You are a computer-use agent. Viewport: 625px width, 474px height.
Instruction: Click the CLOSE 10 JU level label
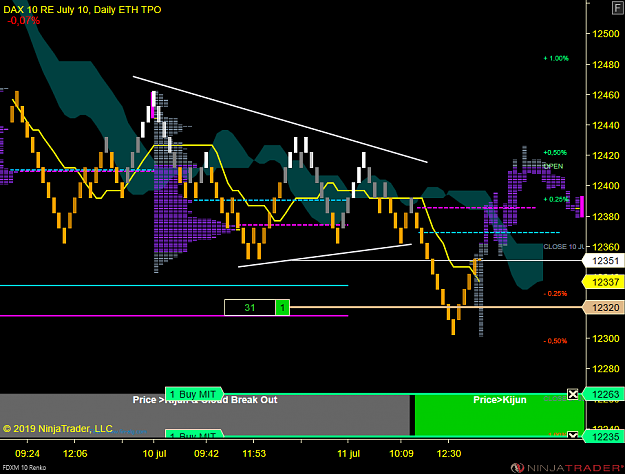(x=564, y=247)
